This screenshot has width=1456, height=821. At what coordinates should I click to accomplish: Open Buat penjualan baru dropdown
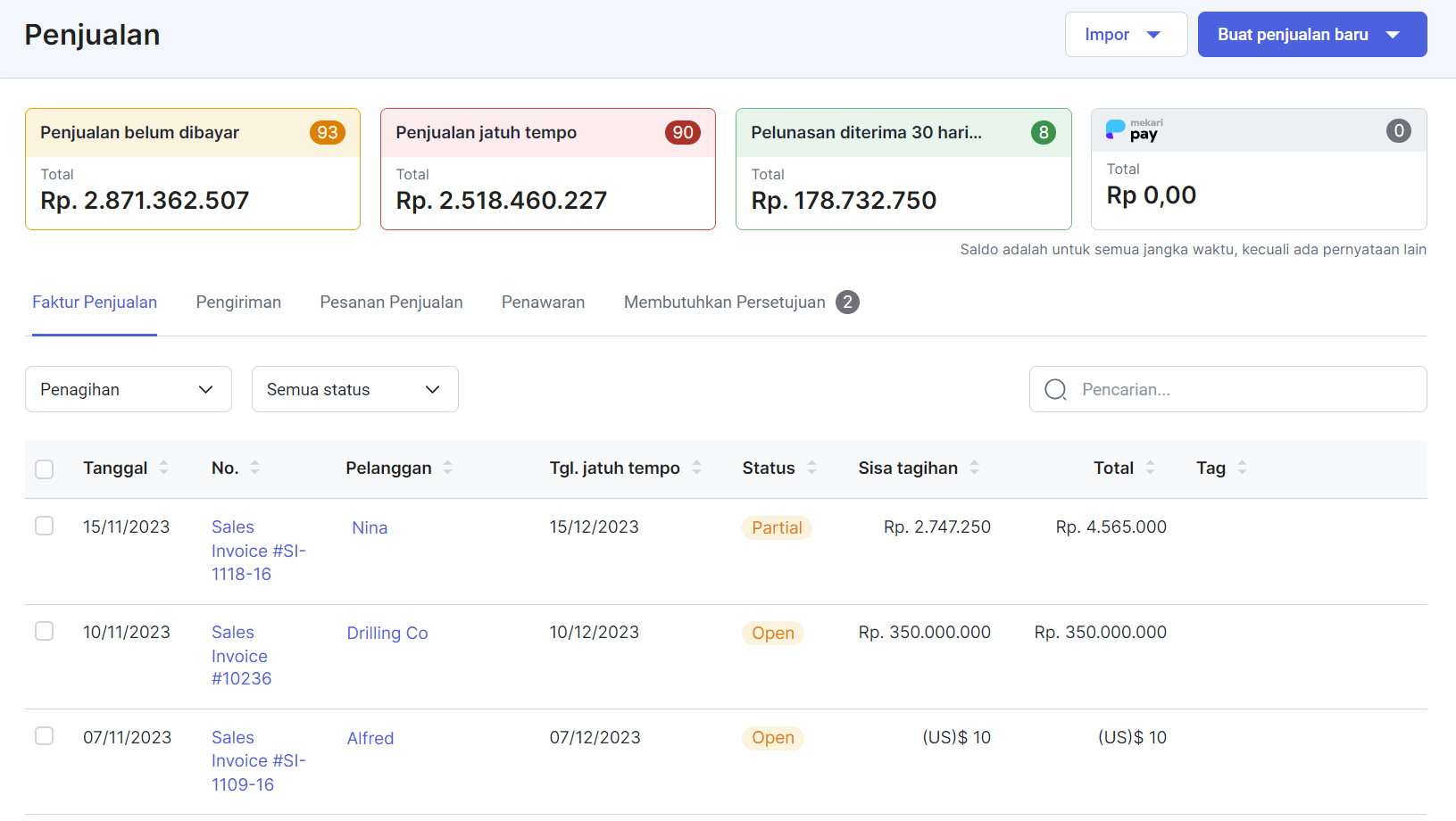click(1311, 35)
